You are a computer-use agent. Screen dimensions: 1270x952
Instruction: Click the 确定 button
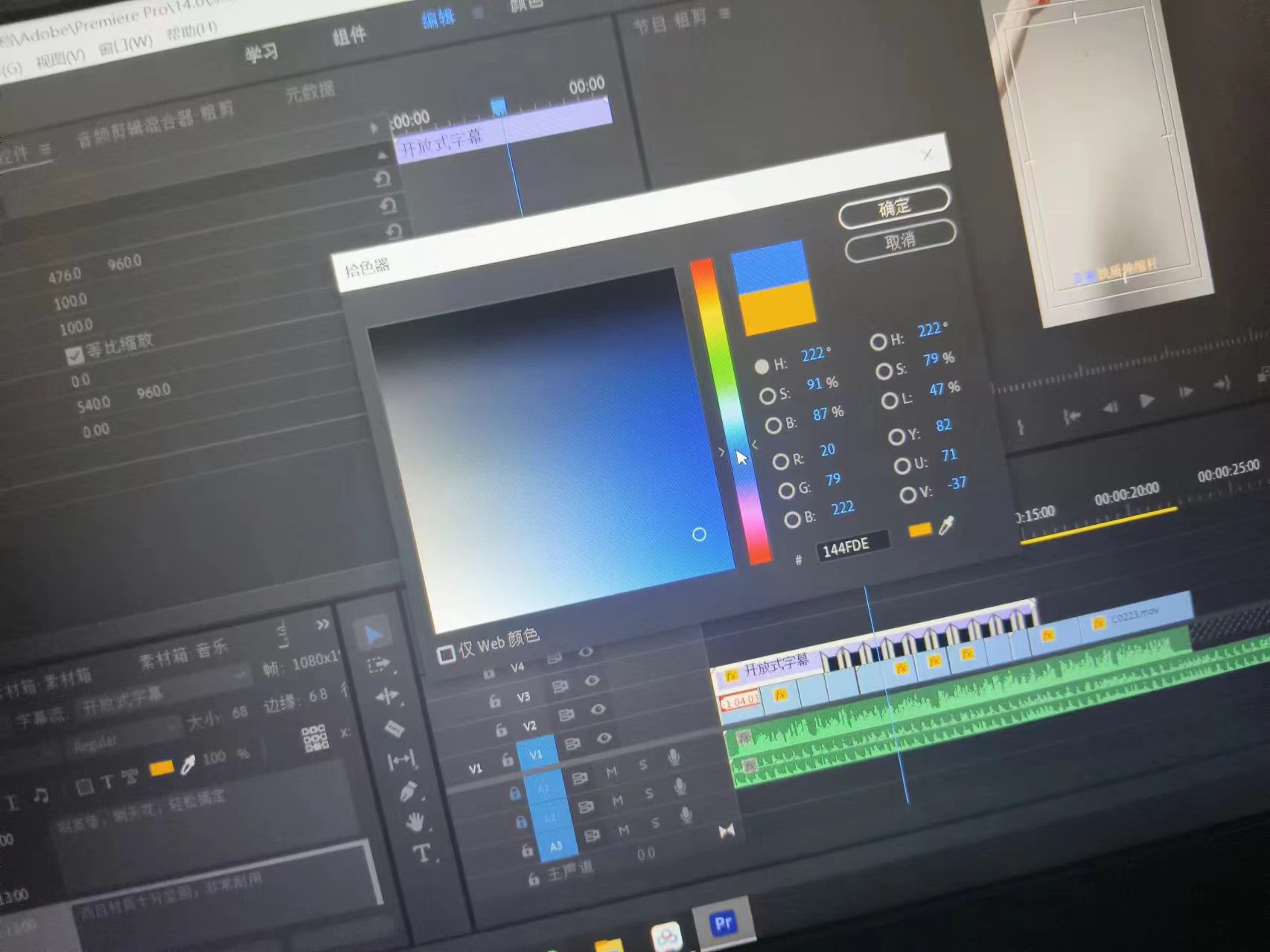coord(894,206)
